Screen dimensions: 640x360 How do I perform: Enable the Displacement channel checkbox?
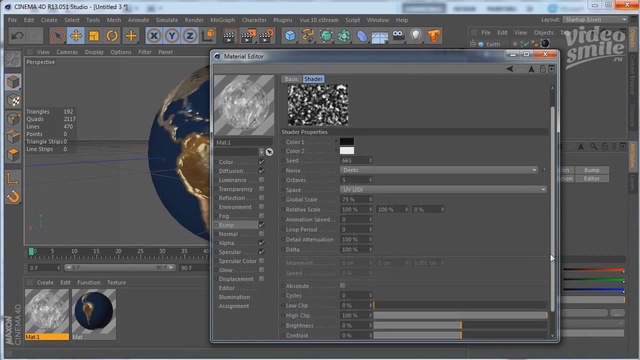coord(261,279)
